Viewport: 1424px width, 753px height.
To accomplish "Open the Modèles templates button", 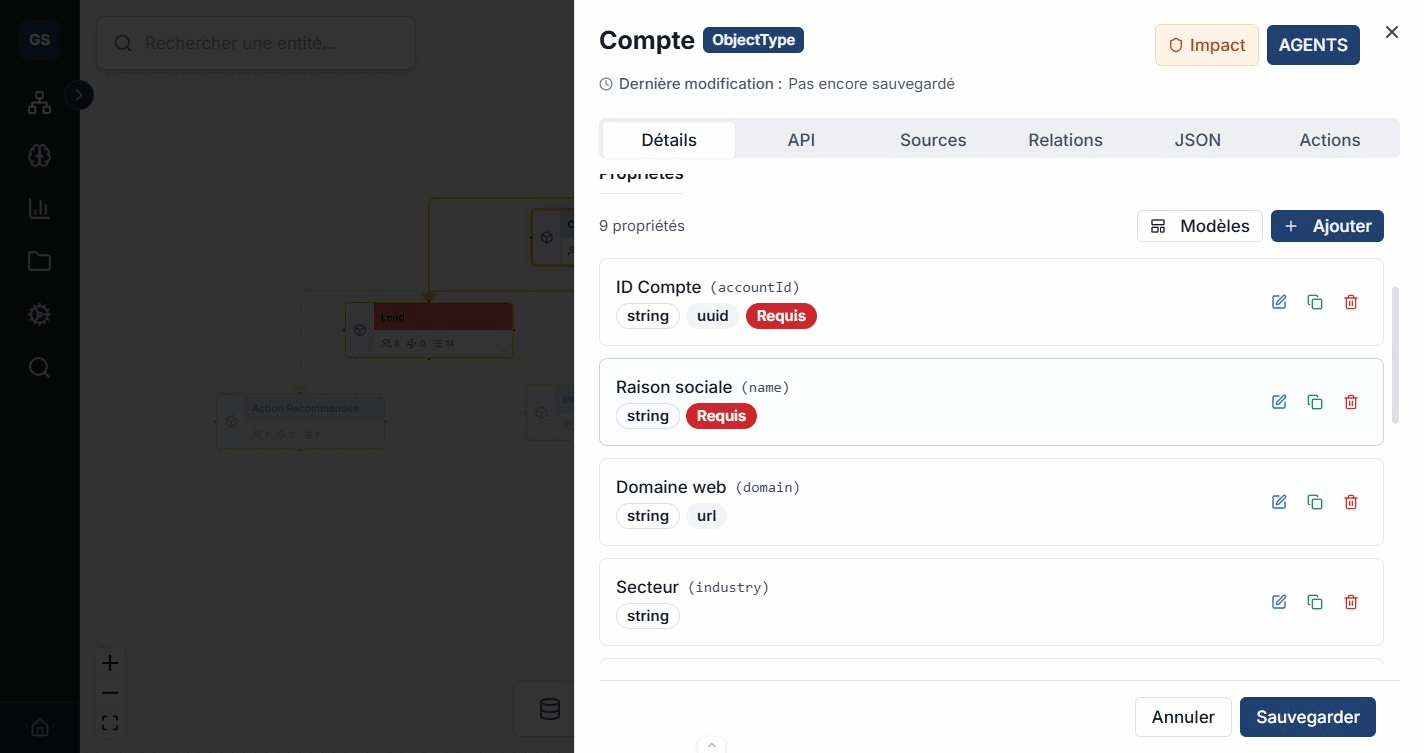I will (x=1199, y=226).
